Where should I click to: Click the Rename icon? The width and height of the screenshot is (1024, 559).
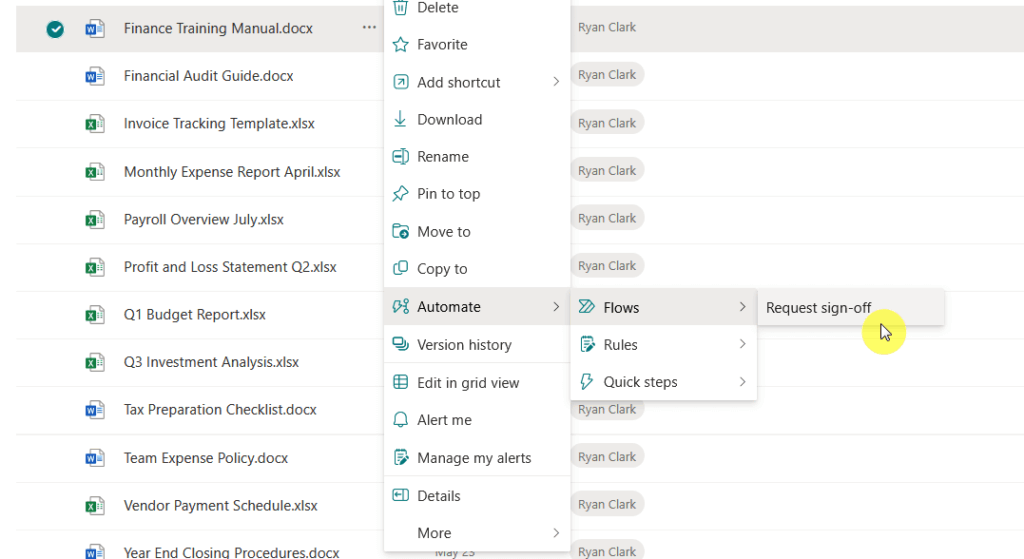[400, 157]
